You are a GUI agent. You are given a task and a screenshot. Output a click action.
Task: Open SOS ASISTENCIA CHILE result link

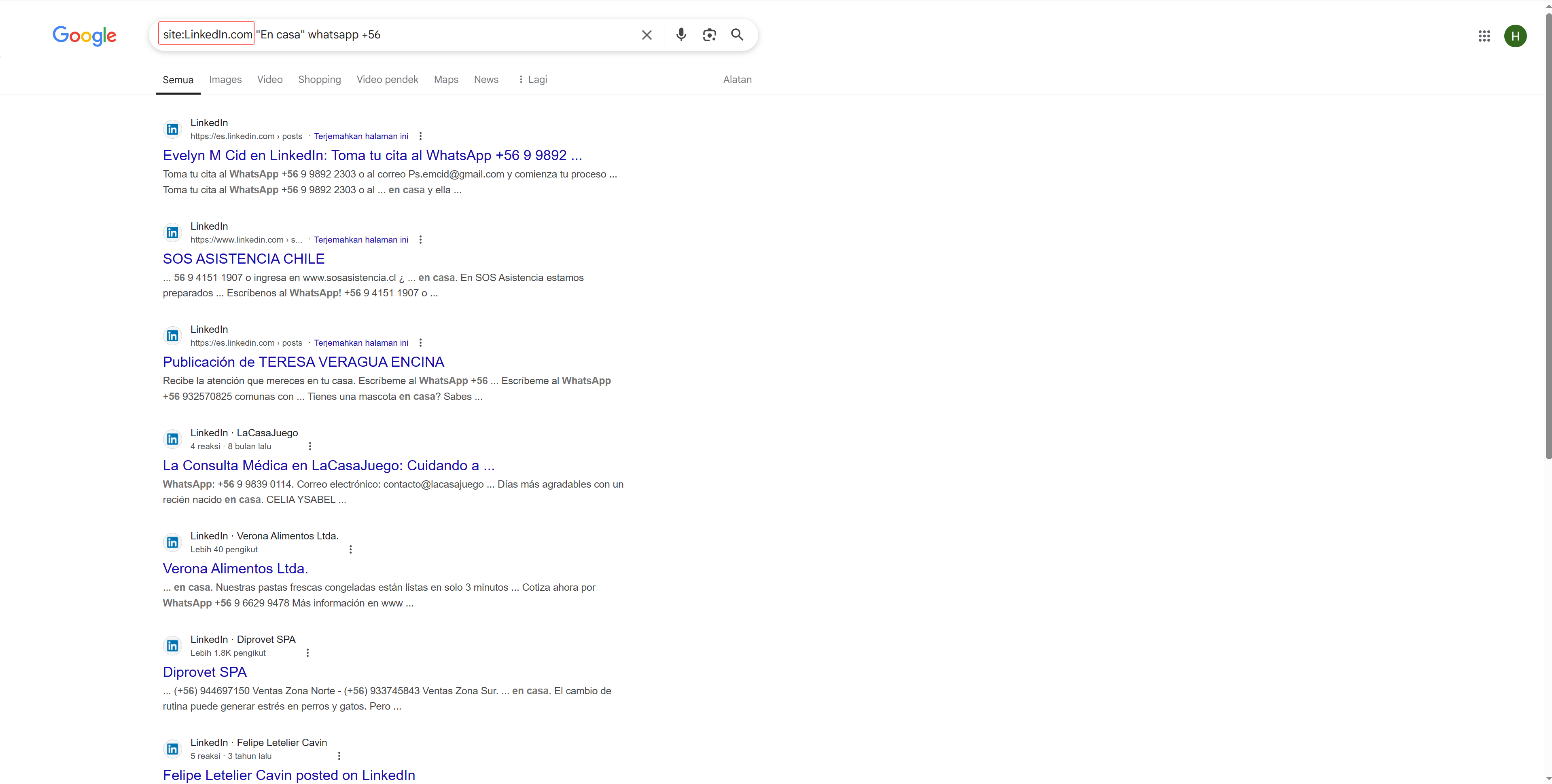244,259
